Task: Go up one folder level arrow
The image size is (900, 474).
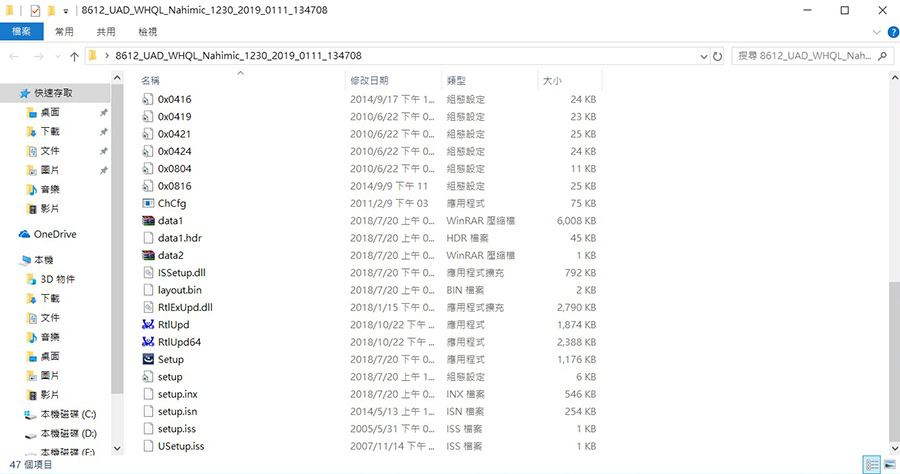Action: [74, 56]
